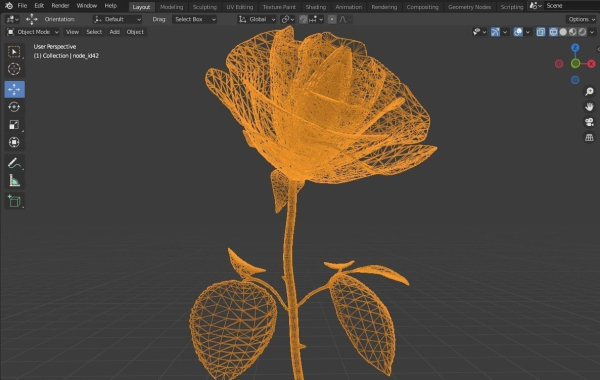Open the viewport Select menu
This screenshot has height=380, width=600.
(94, 32)
